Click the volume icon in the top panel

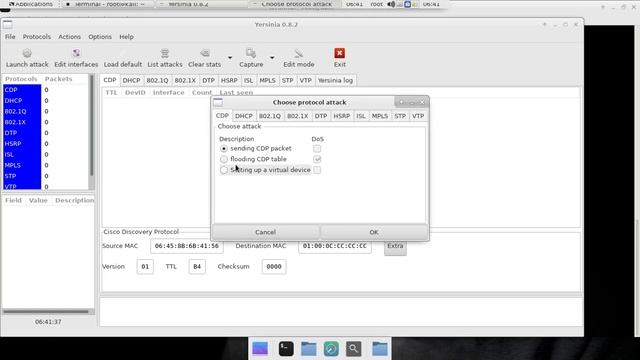click(x=391, y=4)
